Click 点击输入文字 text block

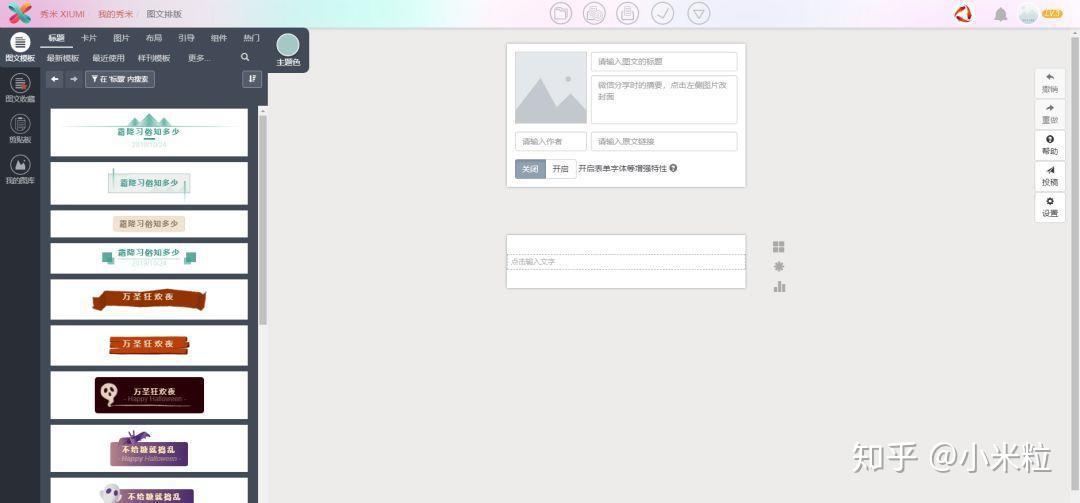626,262
